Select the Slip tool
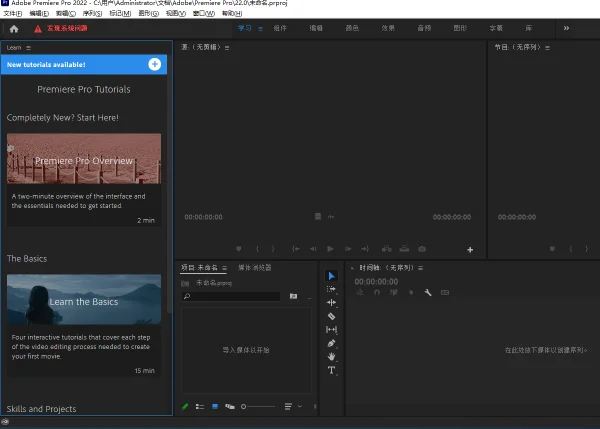600x429 pixels. click(331, 329)
